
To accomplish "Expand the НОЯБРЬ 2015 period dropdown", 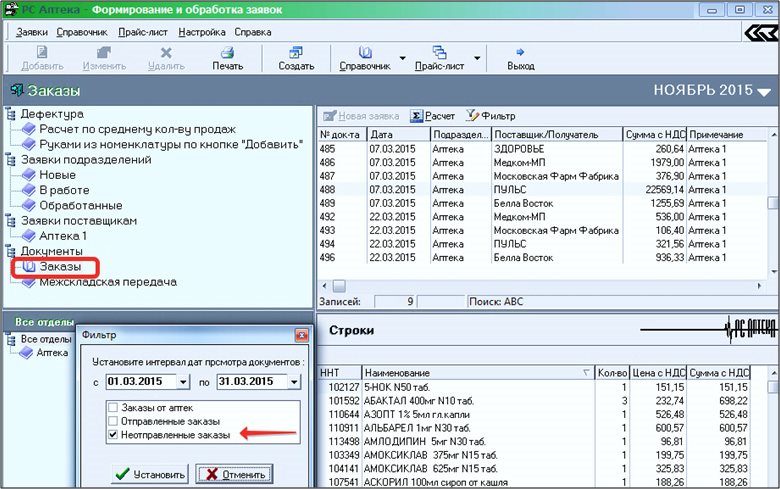I will 764,92.
